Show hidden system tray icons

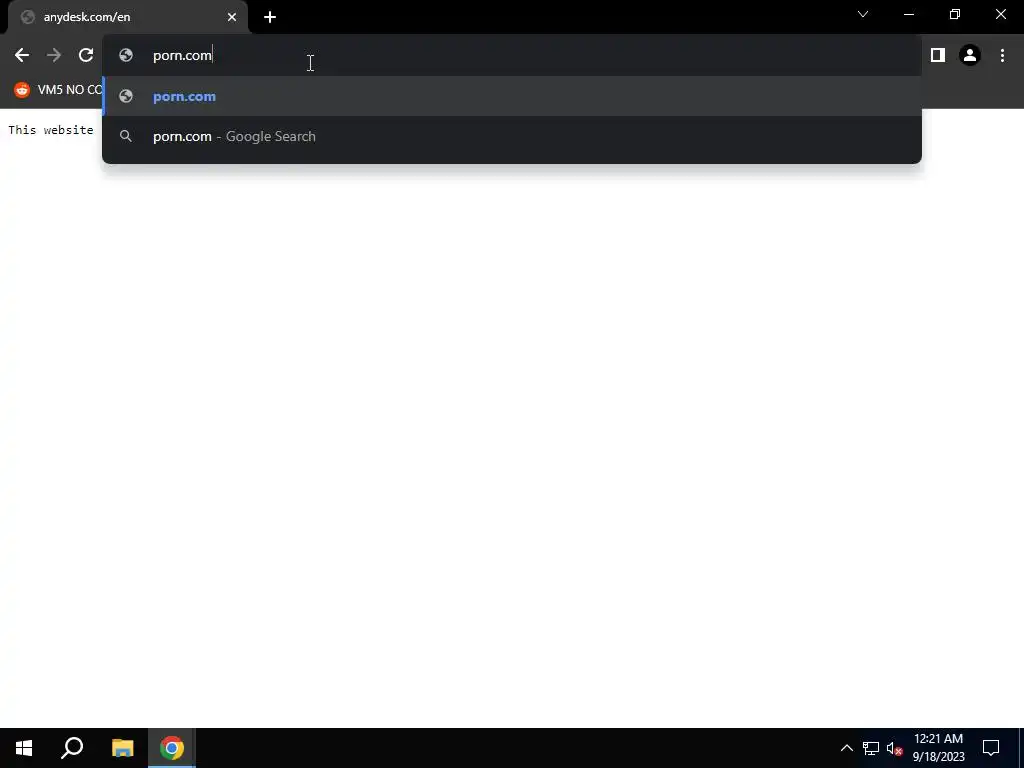(846, 748)
